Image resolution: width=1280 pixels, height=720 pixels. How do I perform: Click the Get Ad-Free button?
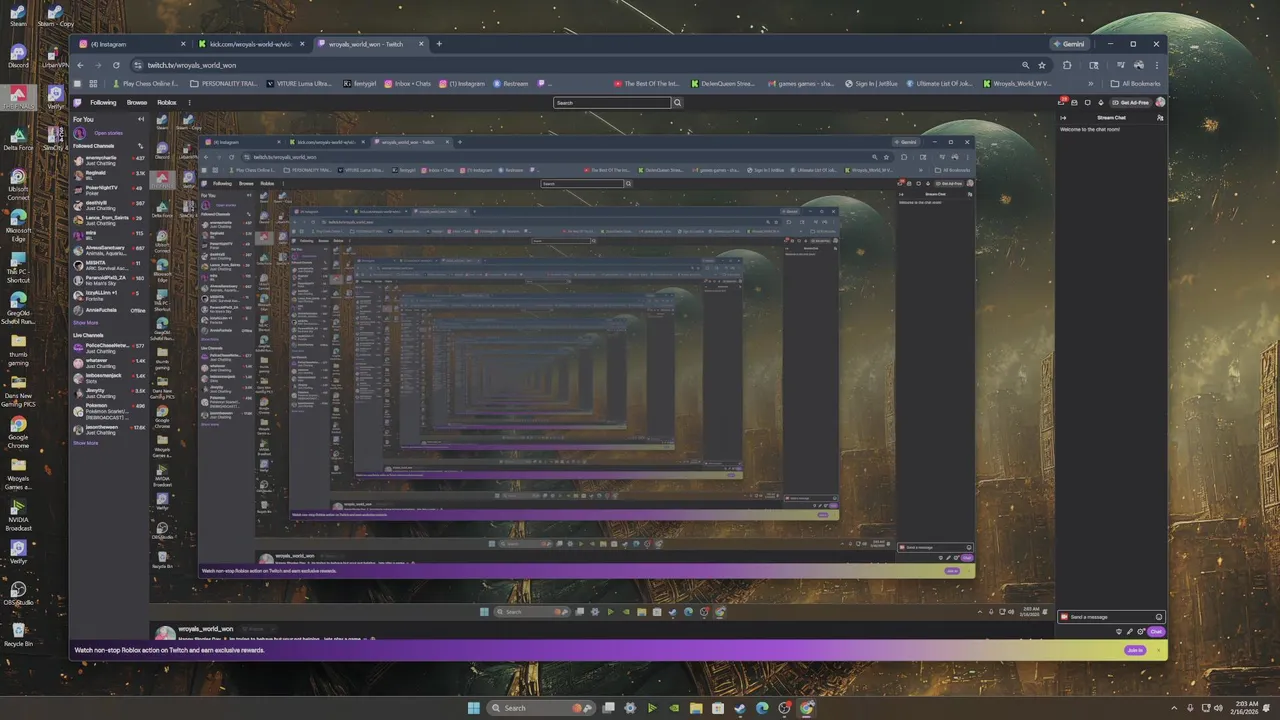[x=1130, y=102]
